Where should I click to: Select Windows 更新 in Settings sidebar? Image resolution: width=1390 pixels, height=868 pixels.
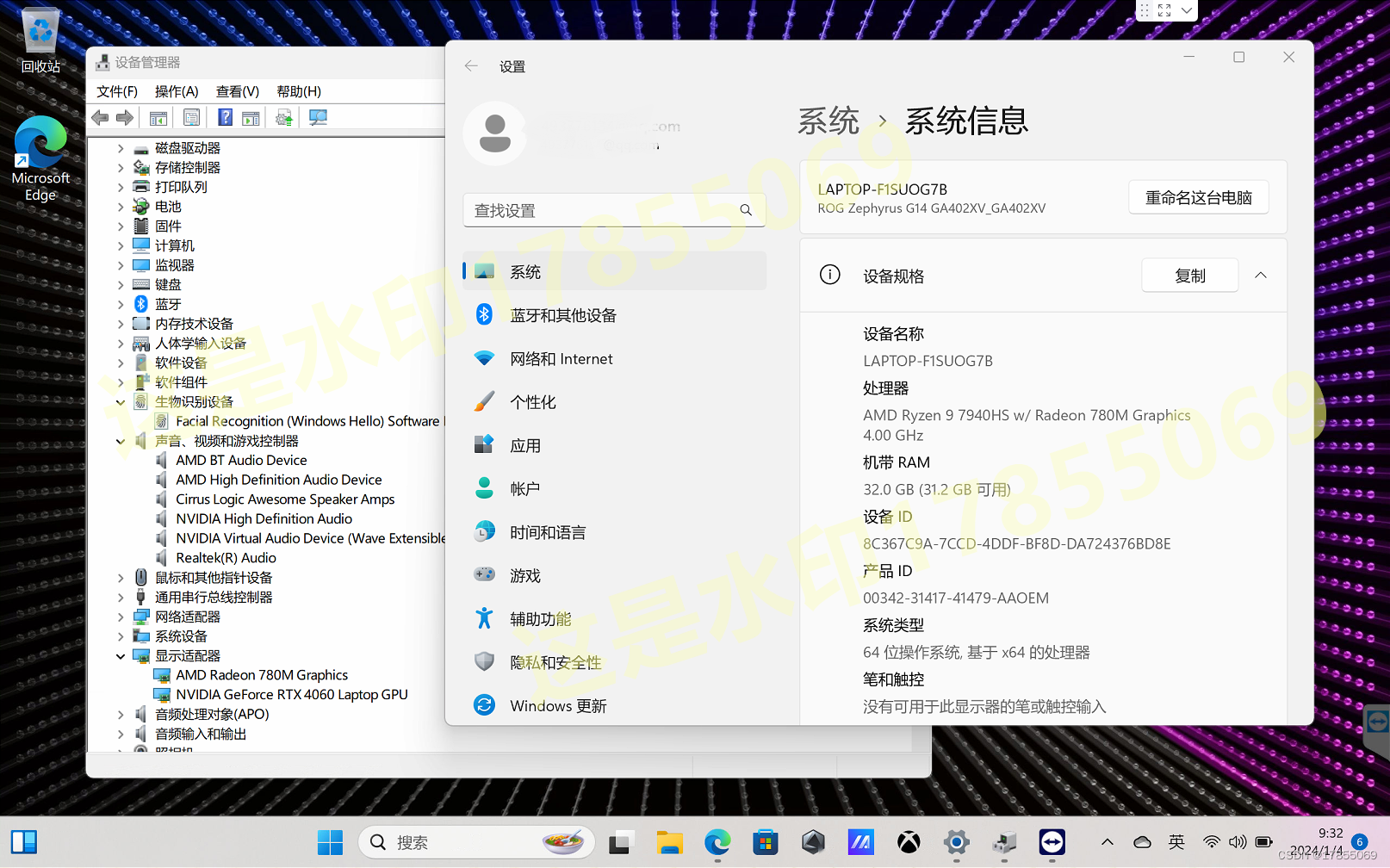pos(614,705)
